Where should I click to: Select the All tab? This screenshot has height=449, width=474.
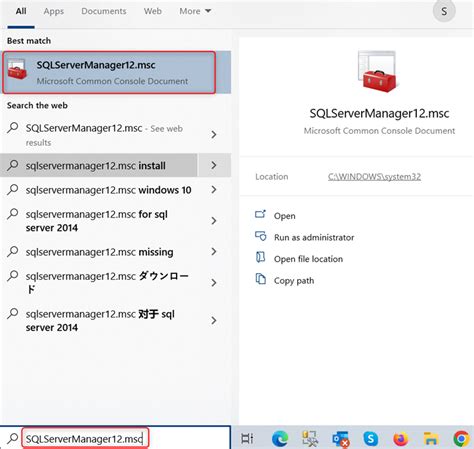tap(21, 11)
